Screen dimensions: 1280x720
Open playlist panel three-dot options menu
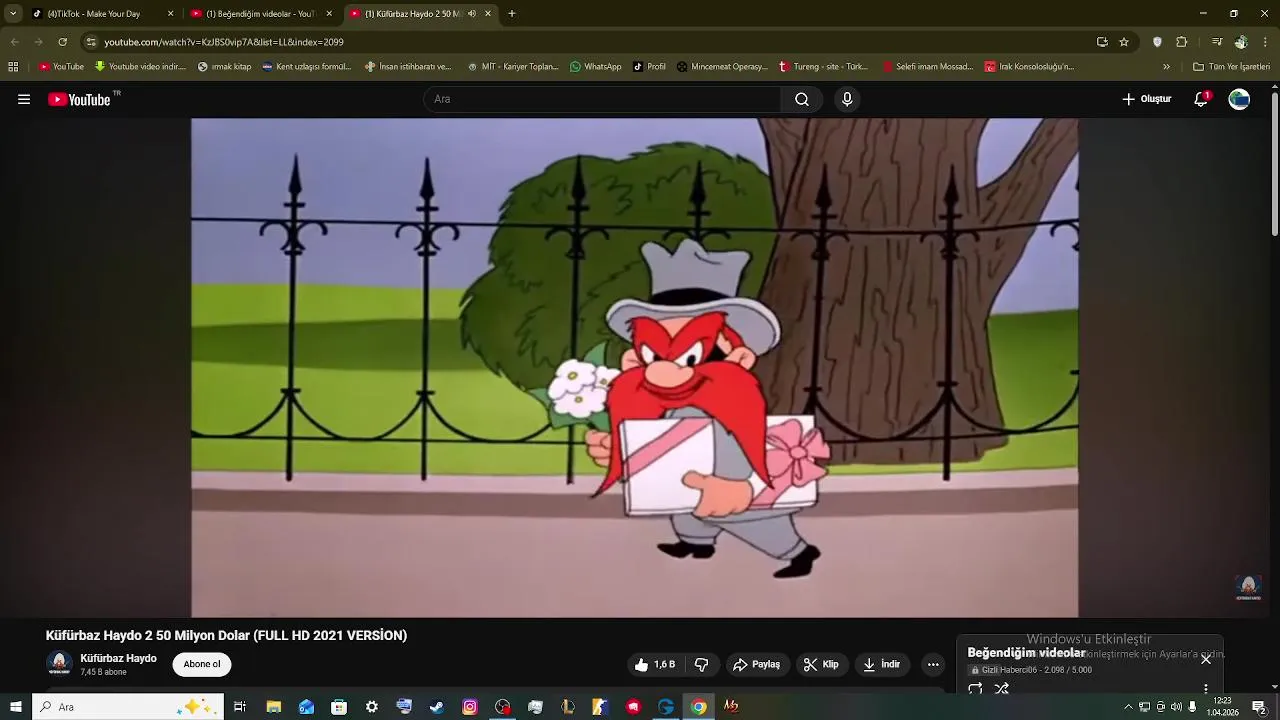tap(1206, 689)
